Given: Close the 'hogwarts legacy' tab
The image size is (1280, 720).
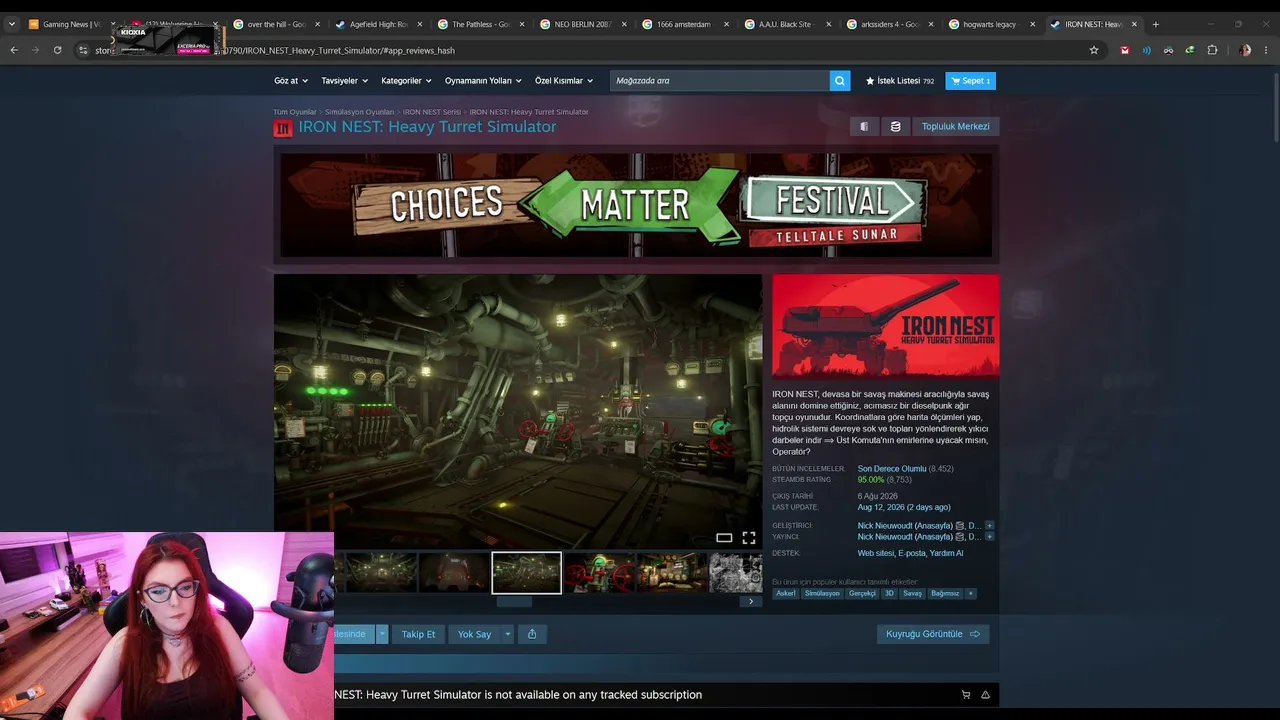Looking at the screenshot, I should [1032, 24].
